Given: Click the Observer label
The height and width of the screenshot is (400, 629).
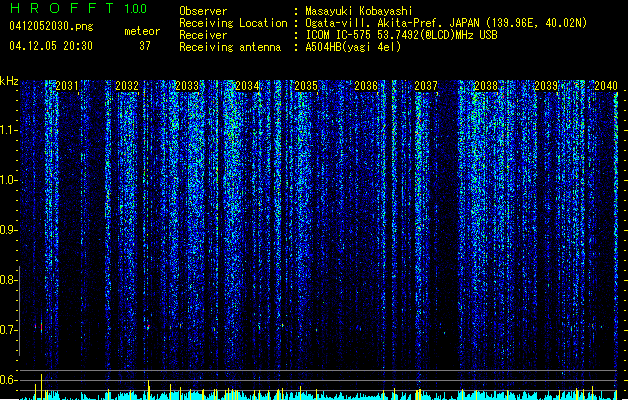Looking at the screenshot, I should point(203,11).
